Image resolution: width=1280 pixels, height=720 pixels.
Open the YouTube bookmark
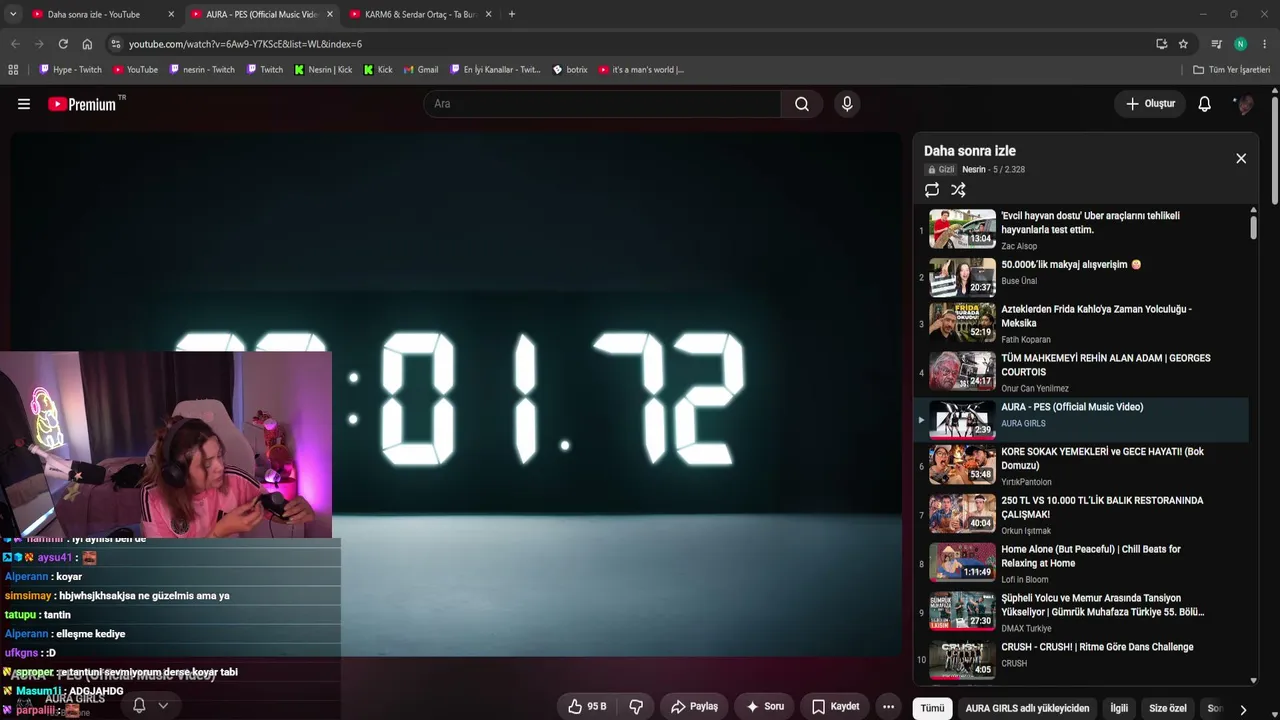point(135,70)
